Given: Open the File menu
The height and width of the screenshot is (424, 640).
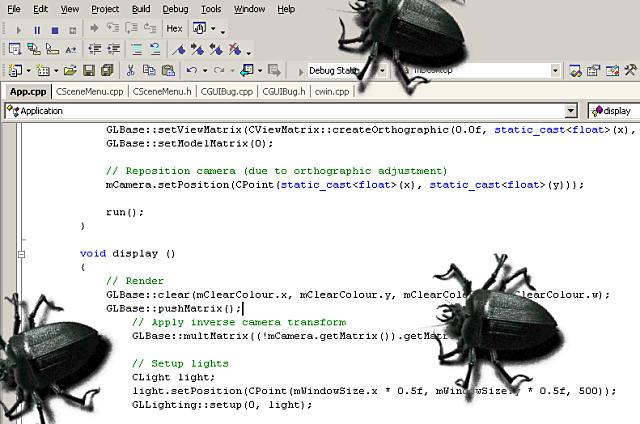Looking at the screenshot, I should point(14,9).
